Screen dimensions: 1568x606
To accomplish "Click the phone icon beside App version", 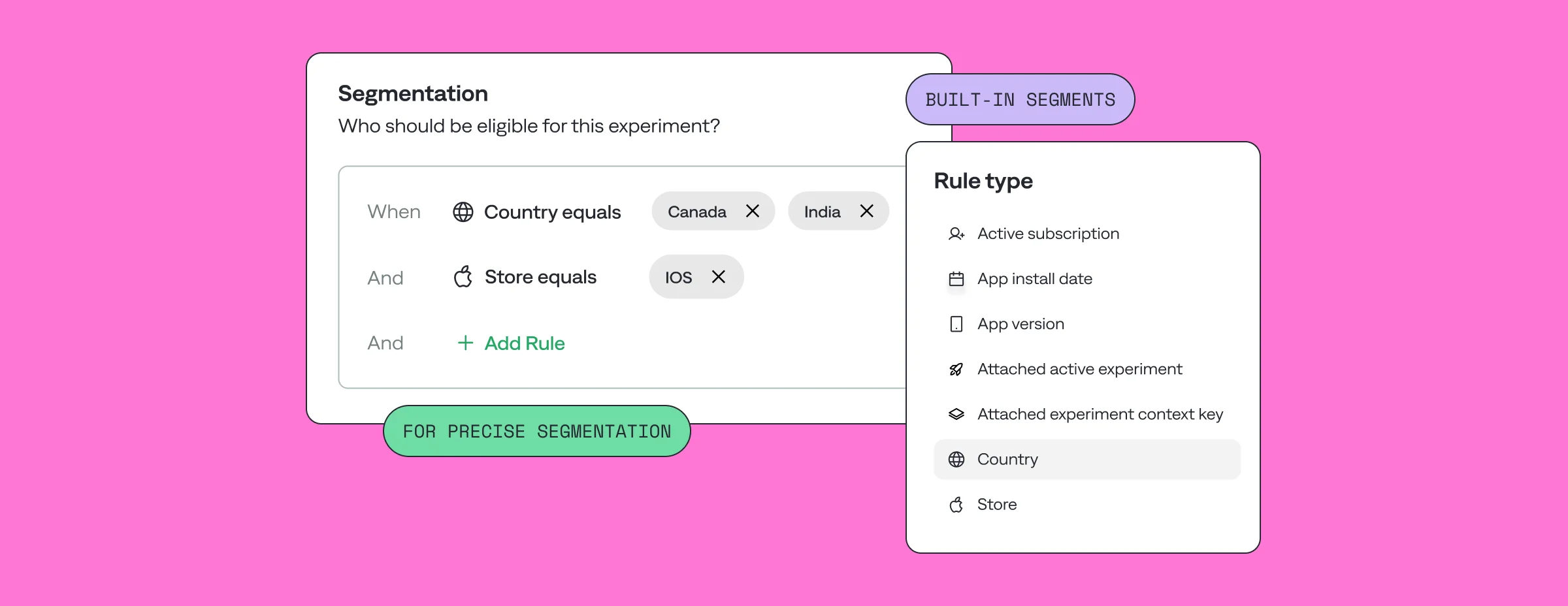I will pos(956,323).
